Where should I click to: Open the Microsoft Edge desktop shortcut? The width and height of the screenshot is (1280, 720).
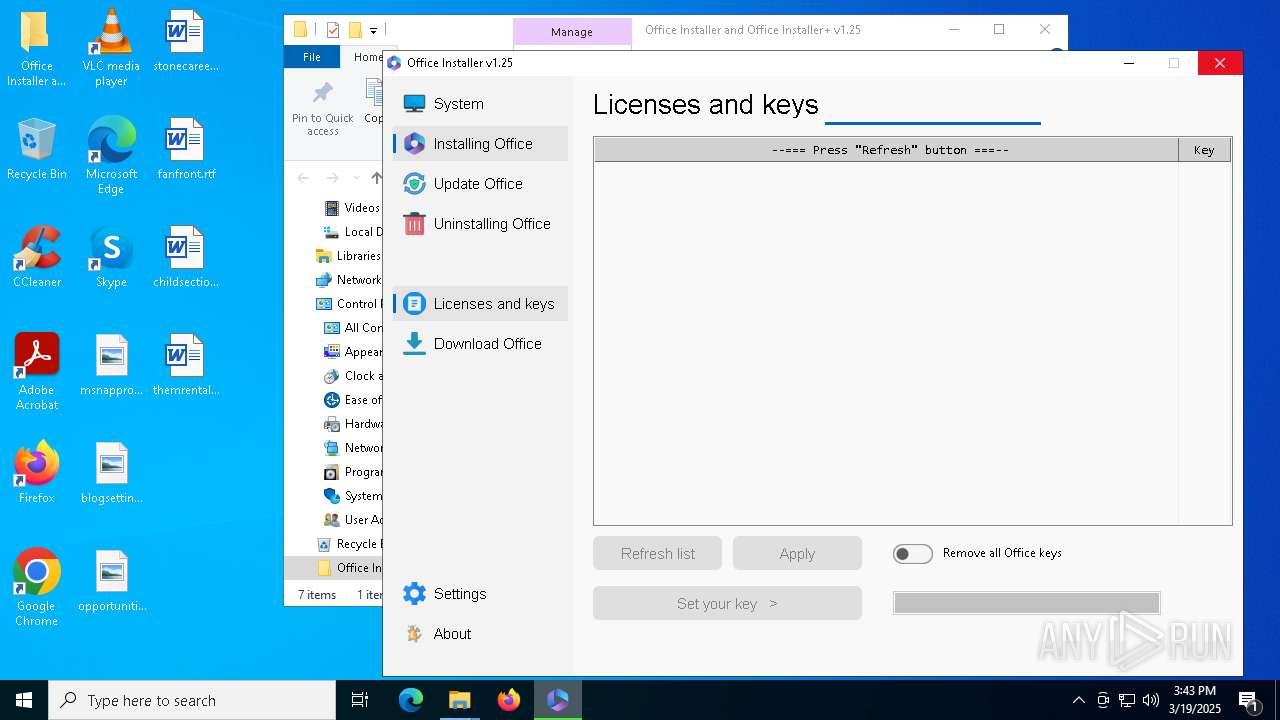111,156
